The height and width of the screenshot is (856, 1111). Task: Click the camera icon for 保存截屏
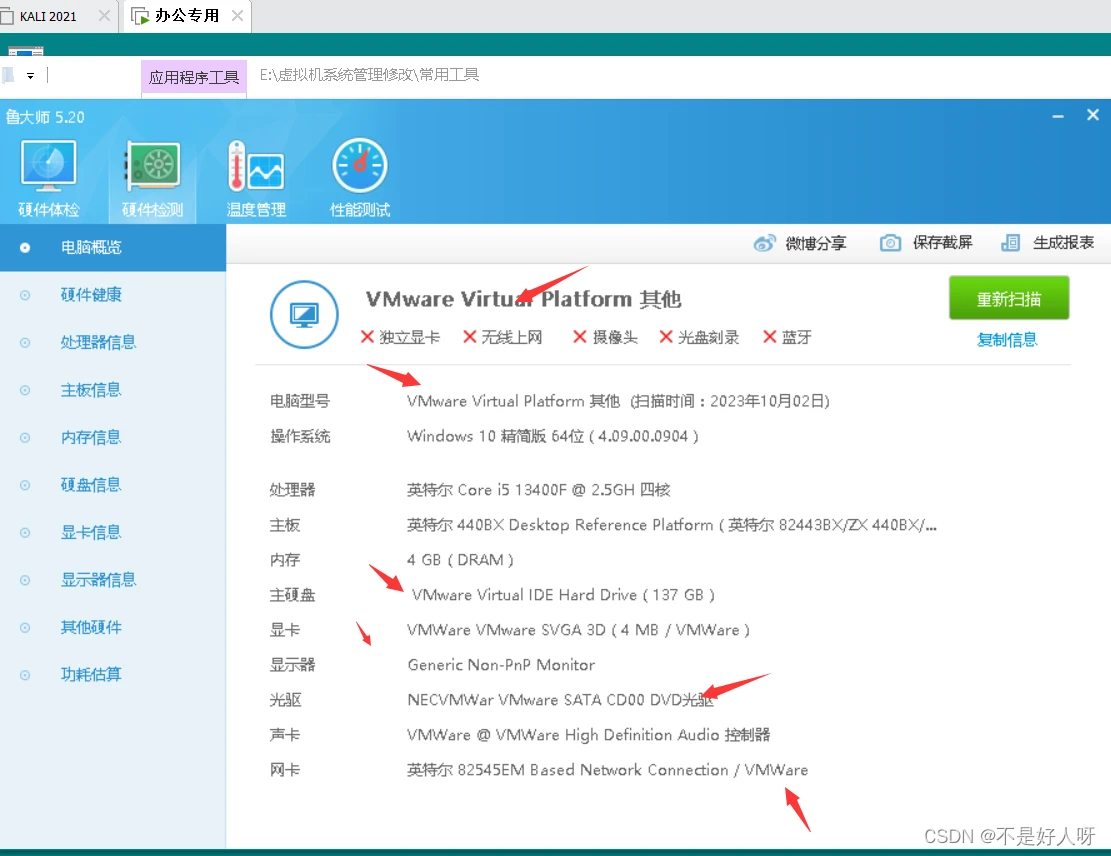click(891, 243)
